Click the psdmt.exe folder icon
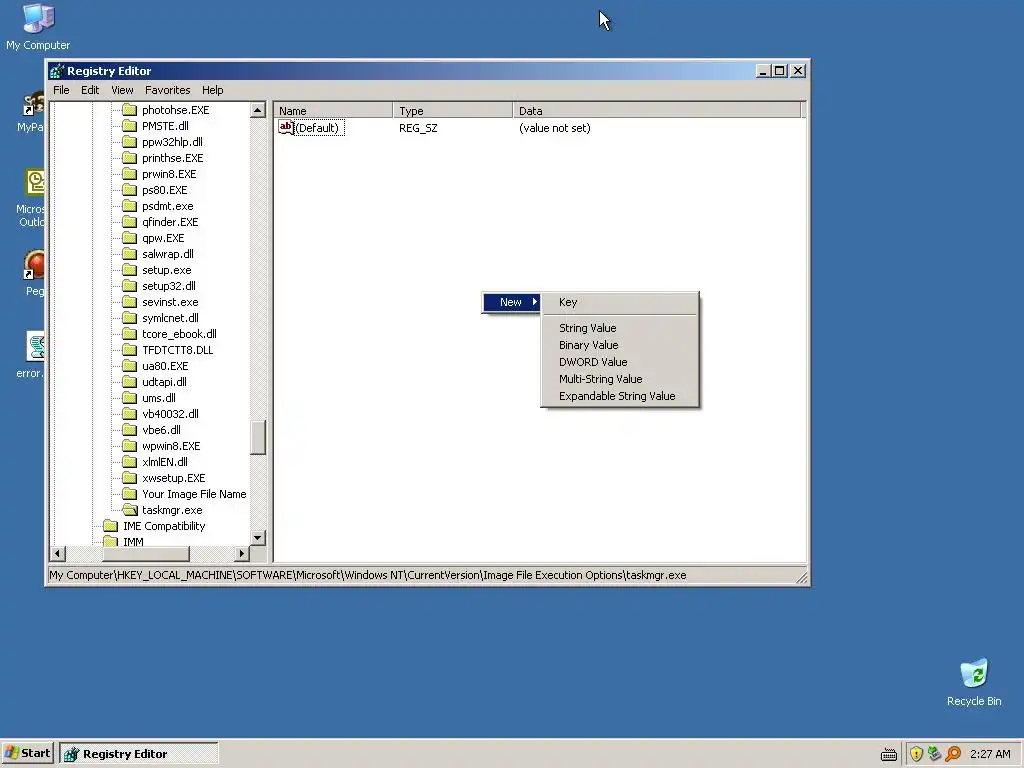 (x=130, y=206)
